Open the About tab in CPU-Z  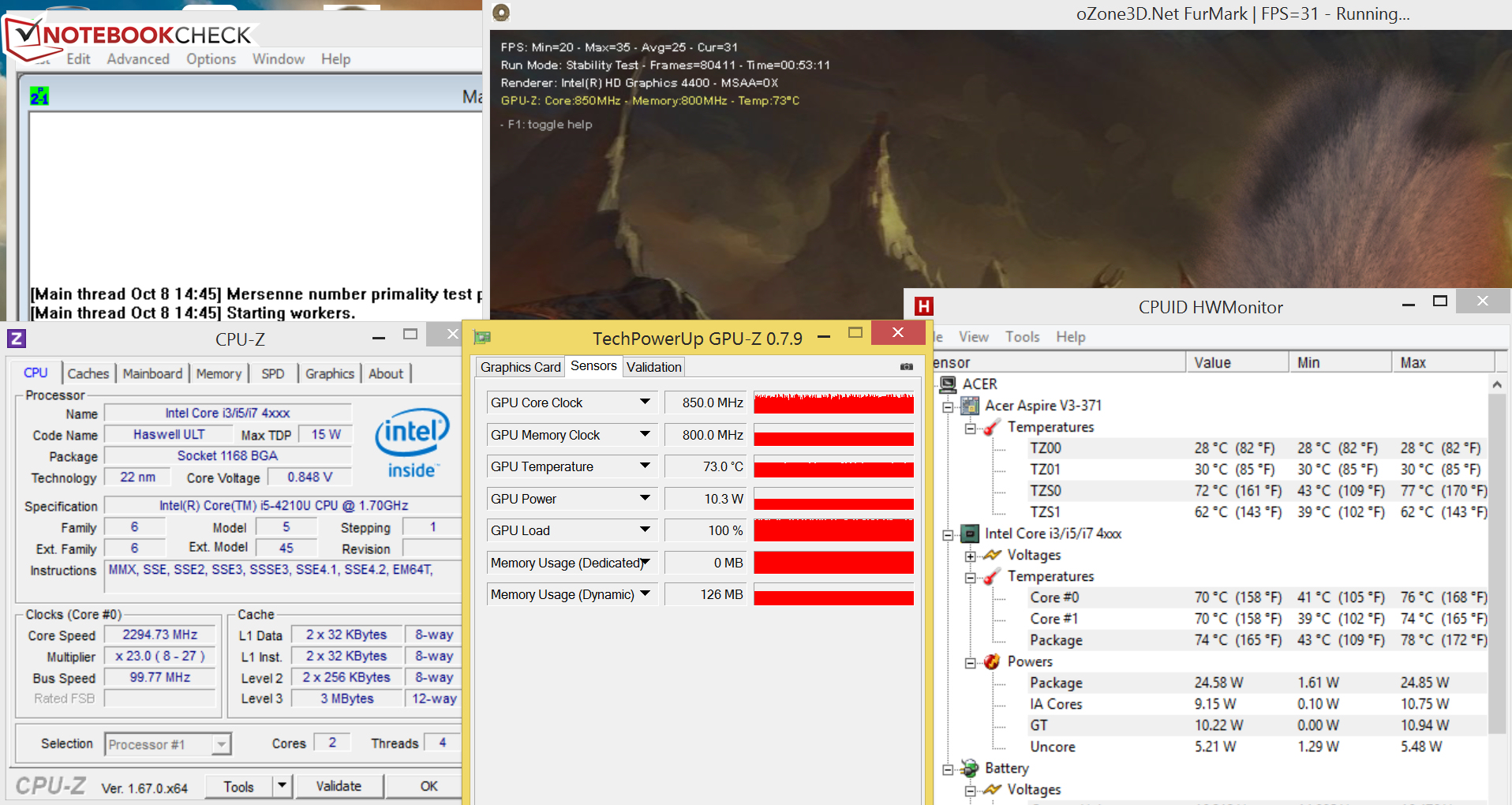386,373
